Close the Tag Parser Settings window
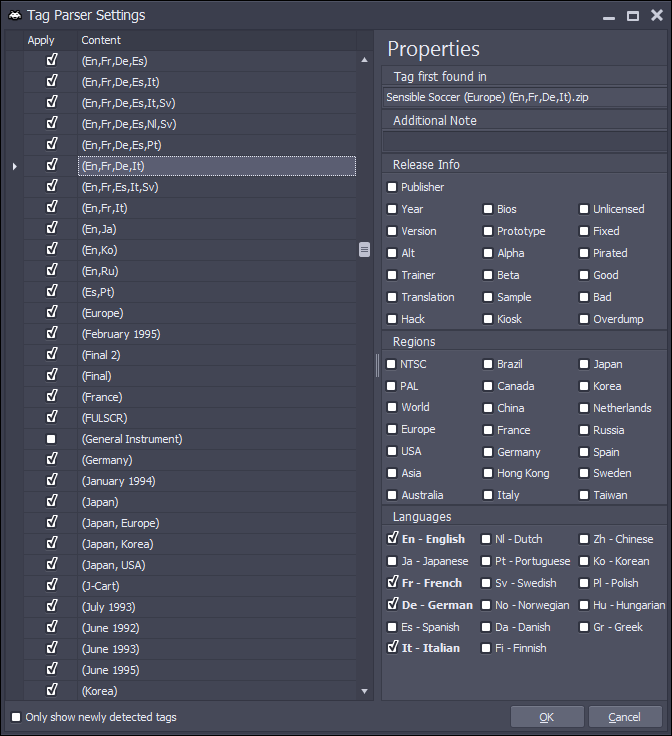The width and height of the screenshot is (672, 736). point(657,15)
